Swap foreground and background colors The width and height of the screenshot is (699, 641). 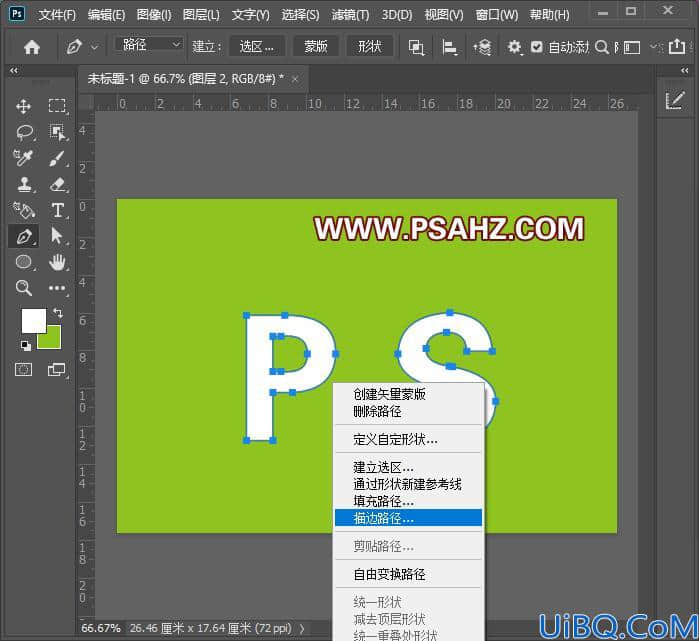[58, 312]
